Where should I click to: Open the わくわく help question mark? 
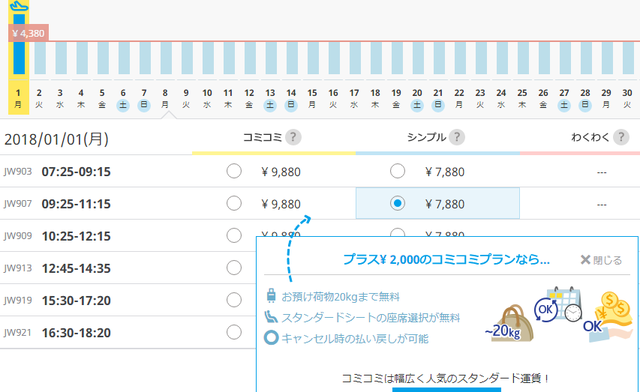coord(621,137)
